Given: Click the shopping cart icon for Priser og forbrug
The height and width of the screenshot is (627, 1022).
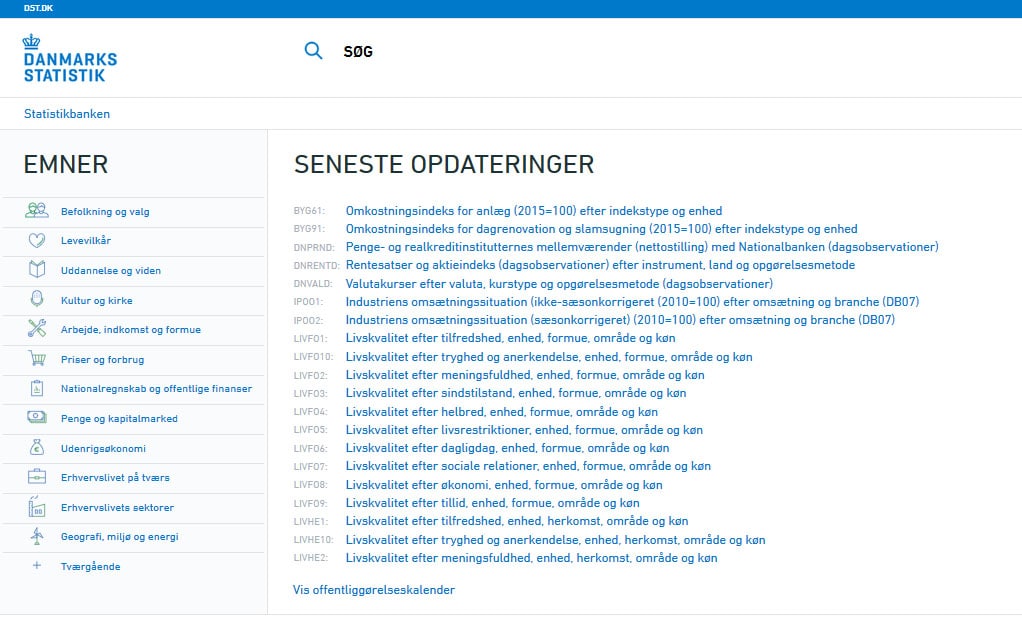Looking at the screenshot, I should pyautogui.click(x=38, y=359).
